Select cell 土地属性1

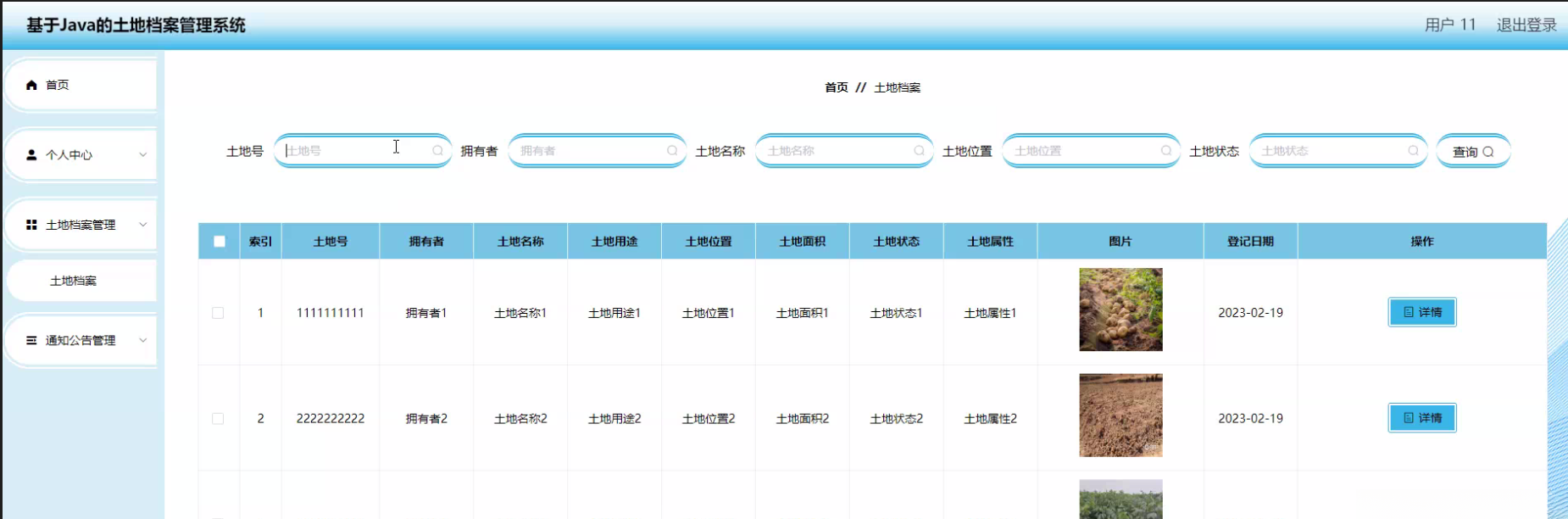pyautogui.click(x=991, y=313)
